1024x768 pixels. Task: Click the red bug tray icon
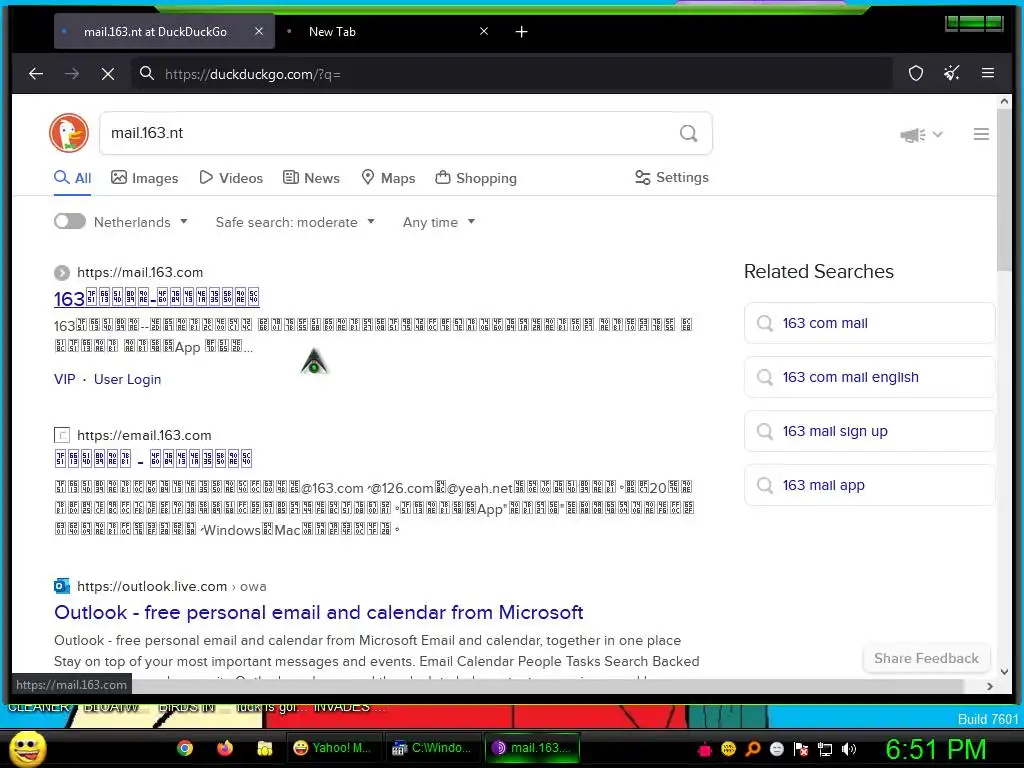pos(705,749)
